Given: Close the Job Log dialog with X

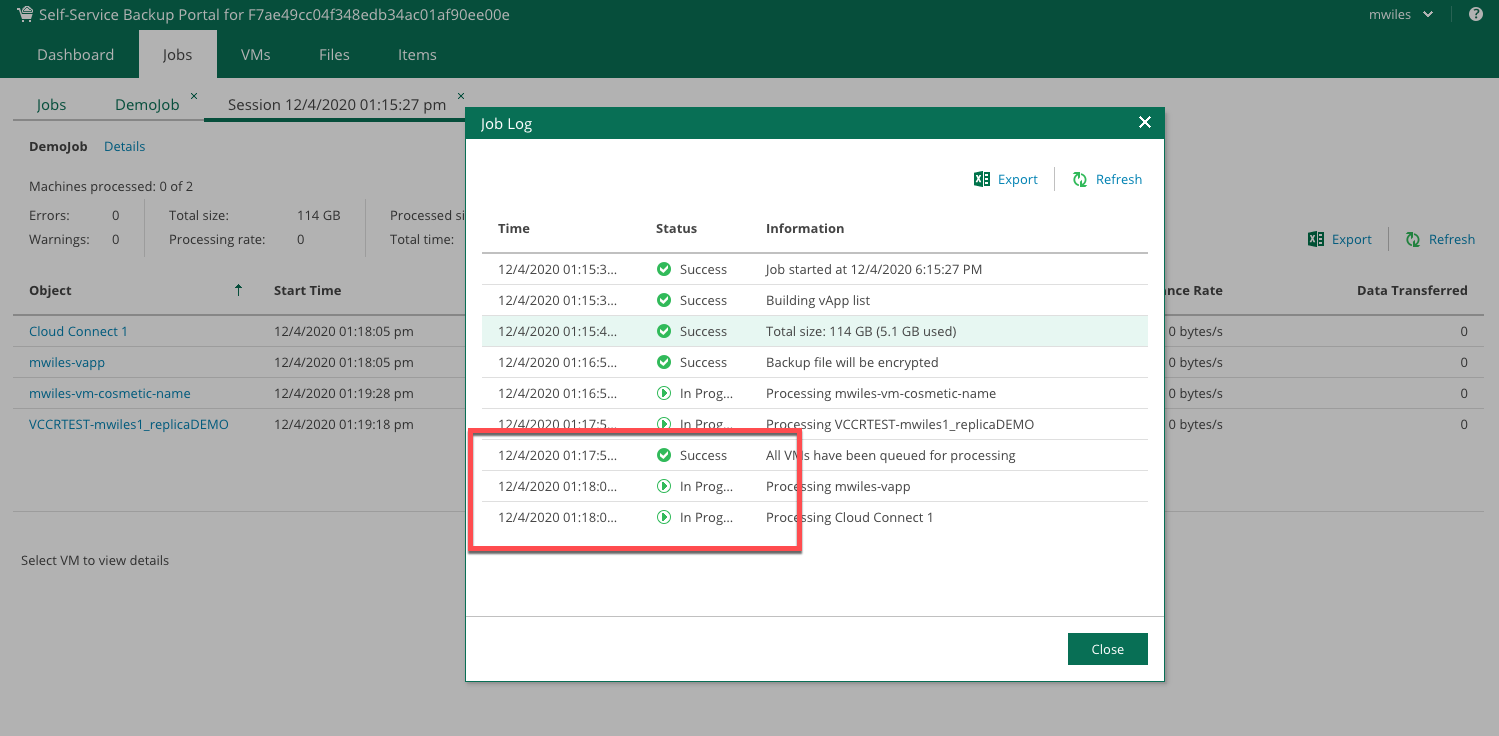Looking at the screenshot, I should [1145, 123].
